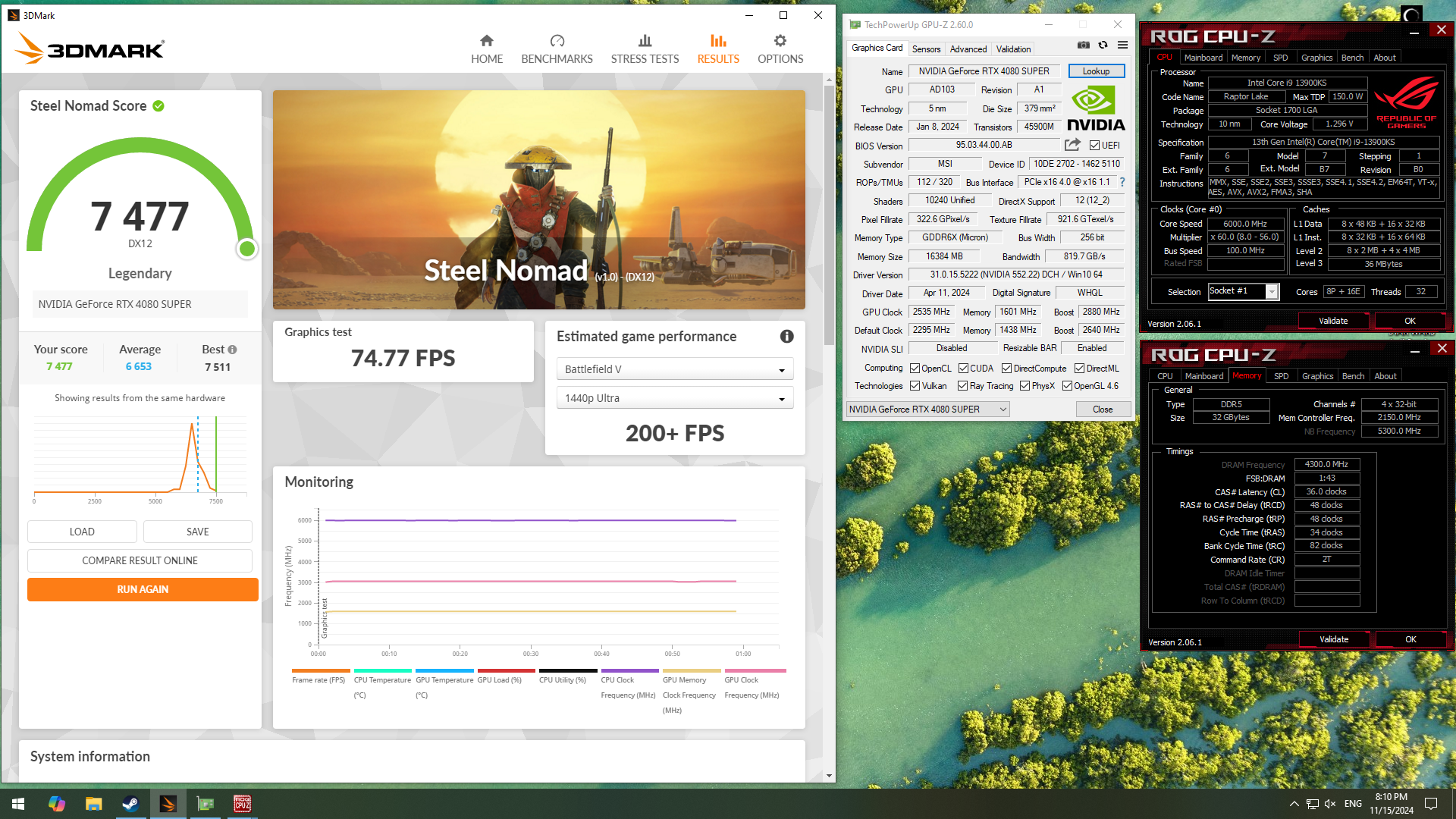Viewport: 1456px width, 819px height.
Task: Switch to Advanced tab in GPU-Z
Action: click(968, 49)
